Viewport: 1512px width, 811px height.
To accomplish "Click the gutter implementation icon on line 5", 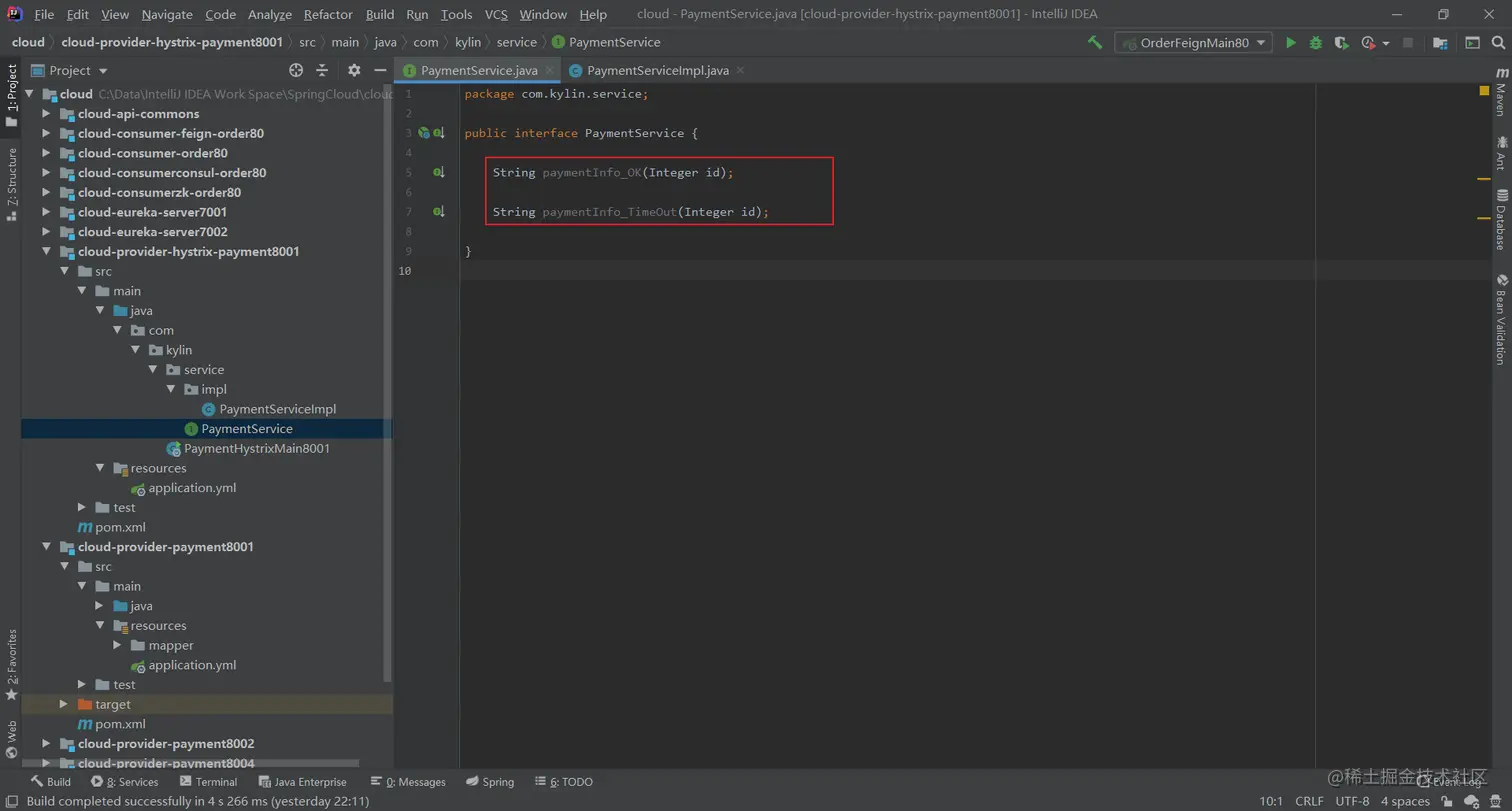I will 438,172.
